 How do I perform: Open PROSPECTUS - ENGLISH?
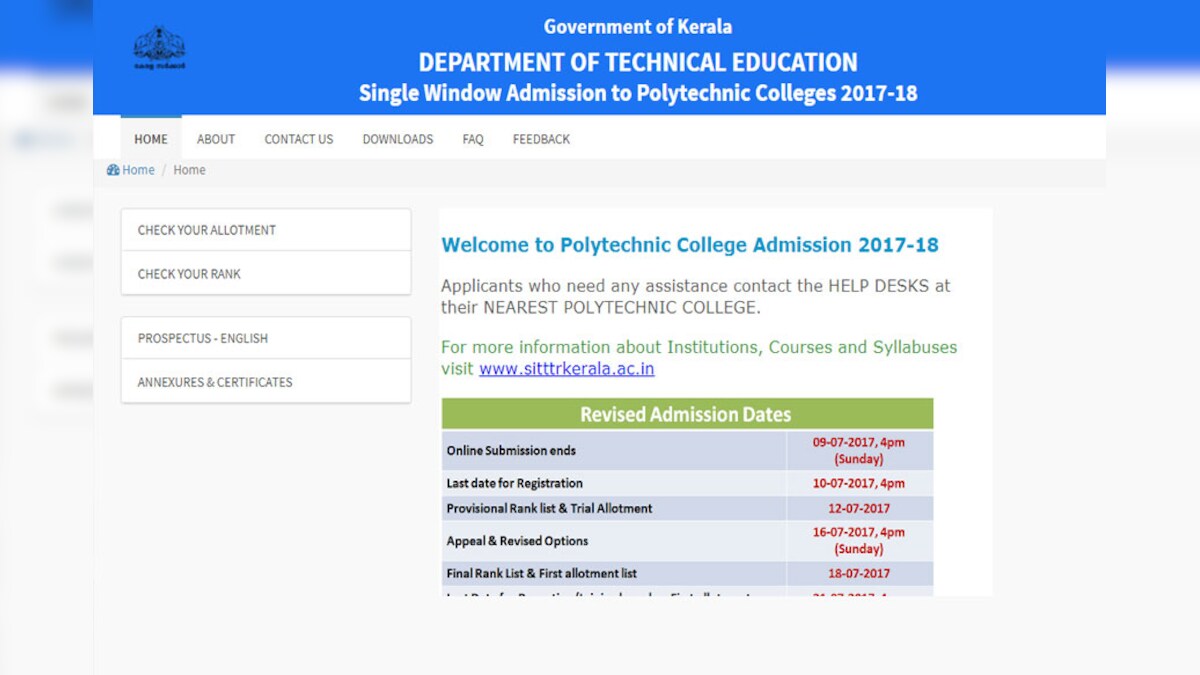[201, 338]
